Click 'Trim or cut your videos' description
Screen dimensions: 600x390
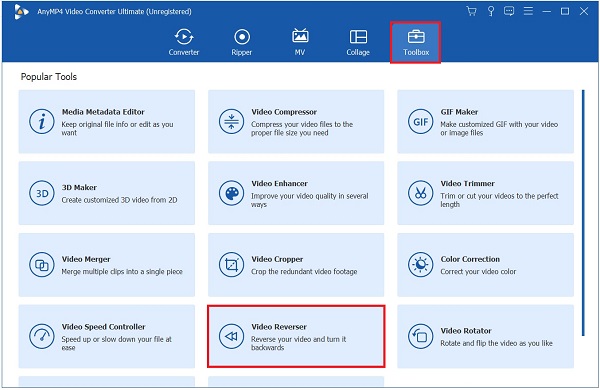499,200
